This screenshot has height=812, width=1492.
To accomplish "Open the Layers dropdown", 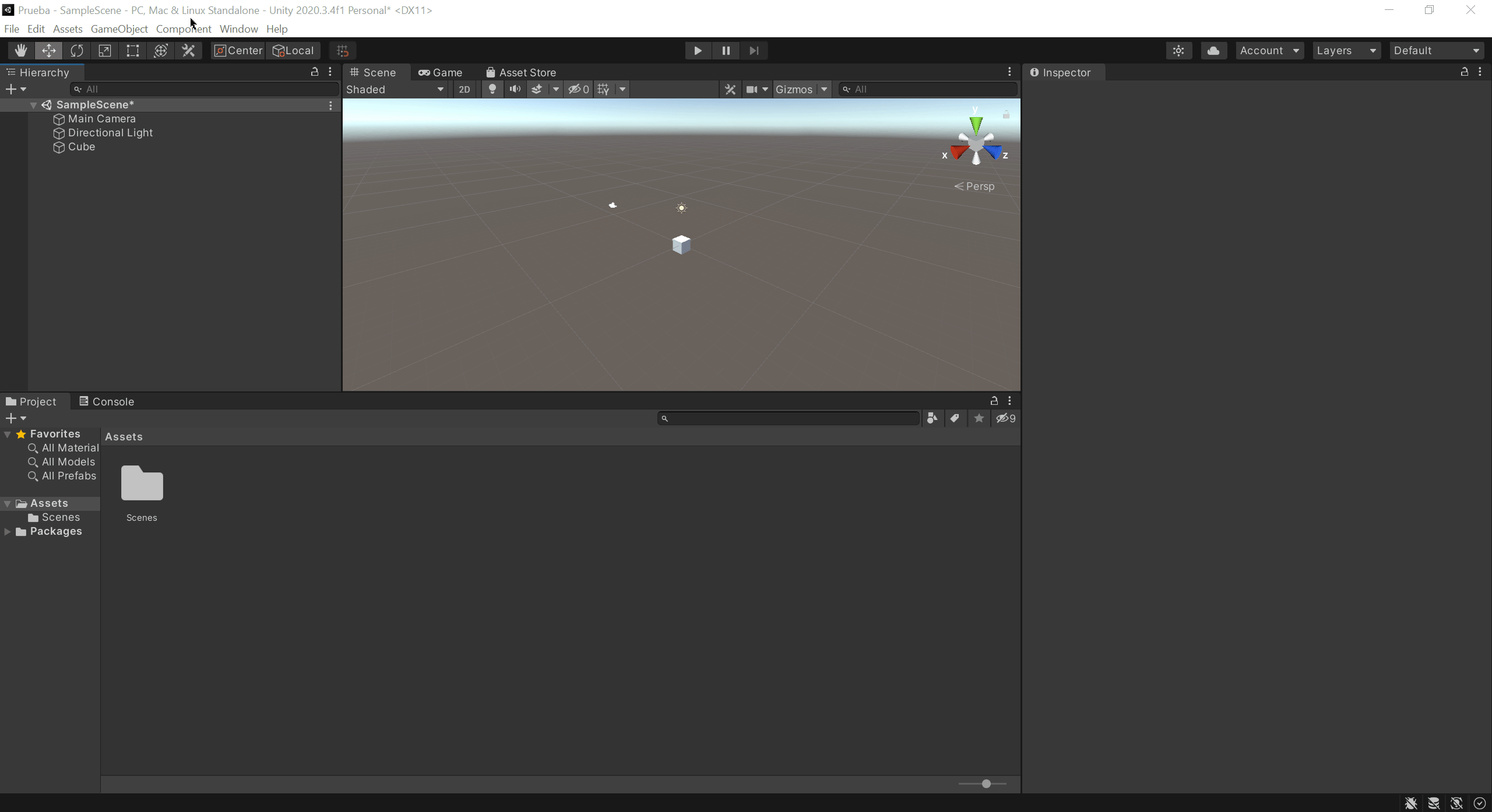I will point(1346,51).
